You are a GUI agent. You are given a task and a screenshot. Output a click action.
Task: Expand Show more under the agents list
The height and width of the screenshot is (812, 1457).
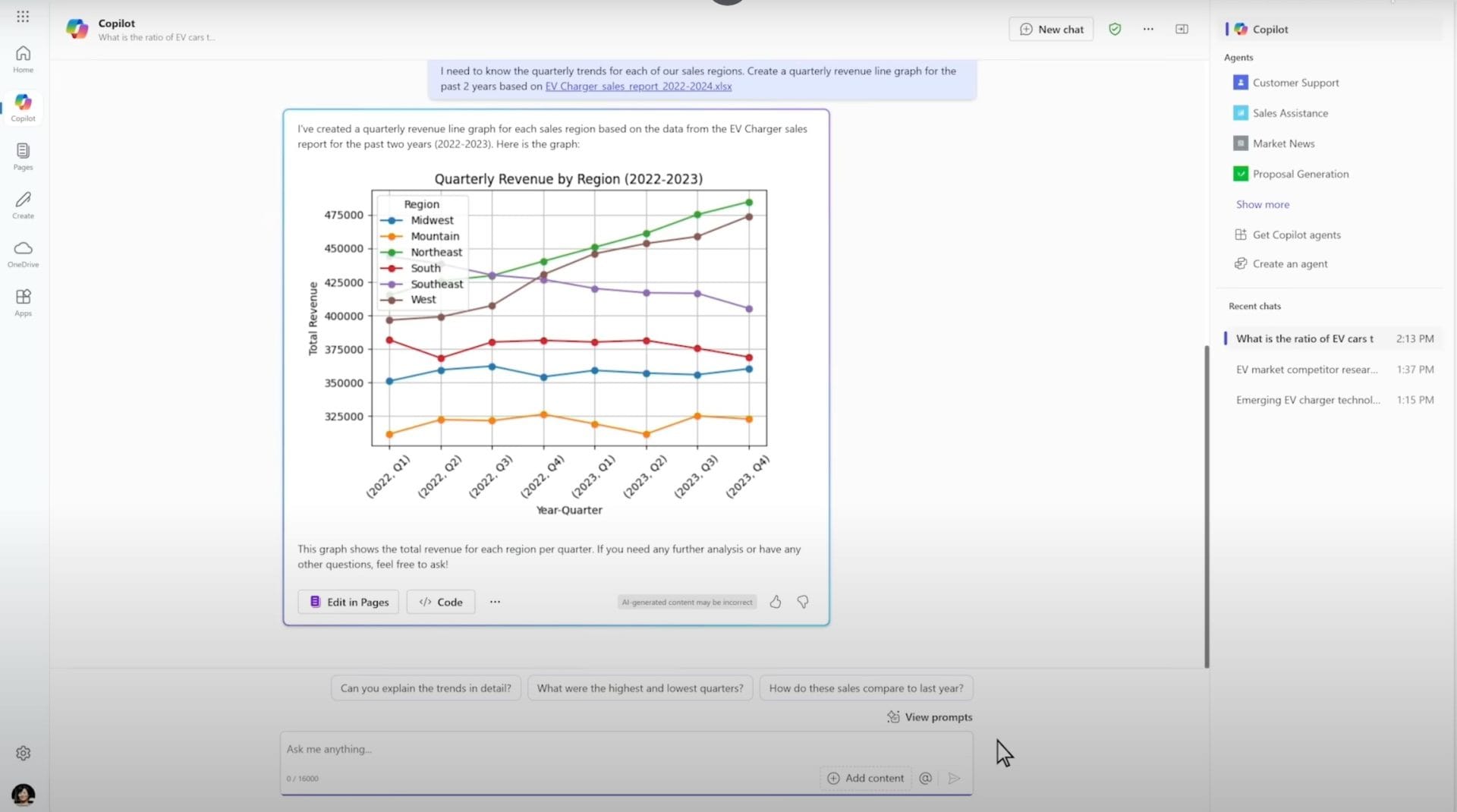pyautogui.click(x=1262, y=204)
